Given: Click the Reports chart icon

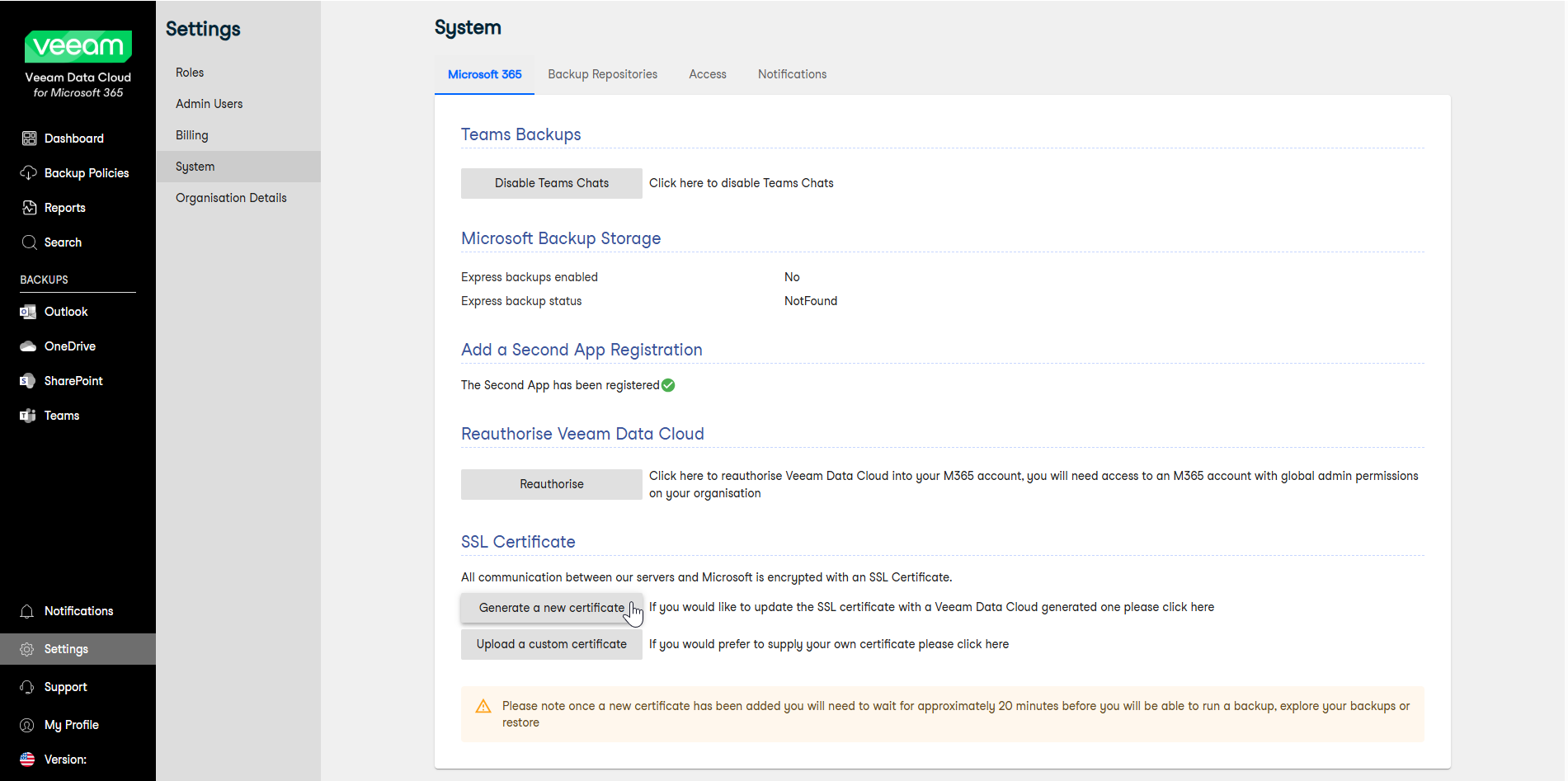Looking at the screenshot, I should tap(29, 208).
